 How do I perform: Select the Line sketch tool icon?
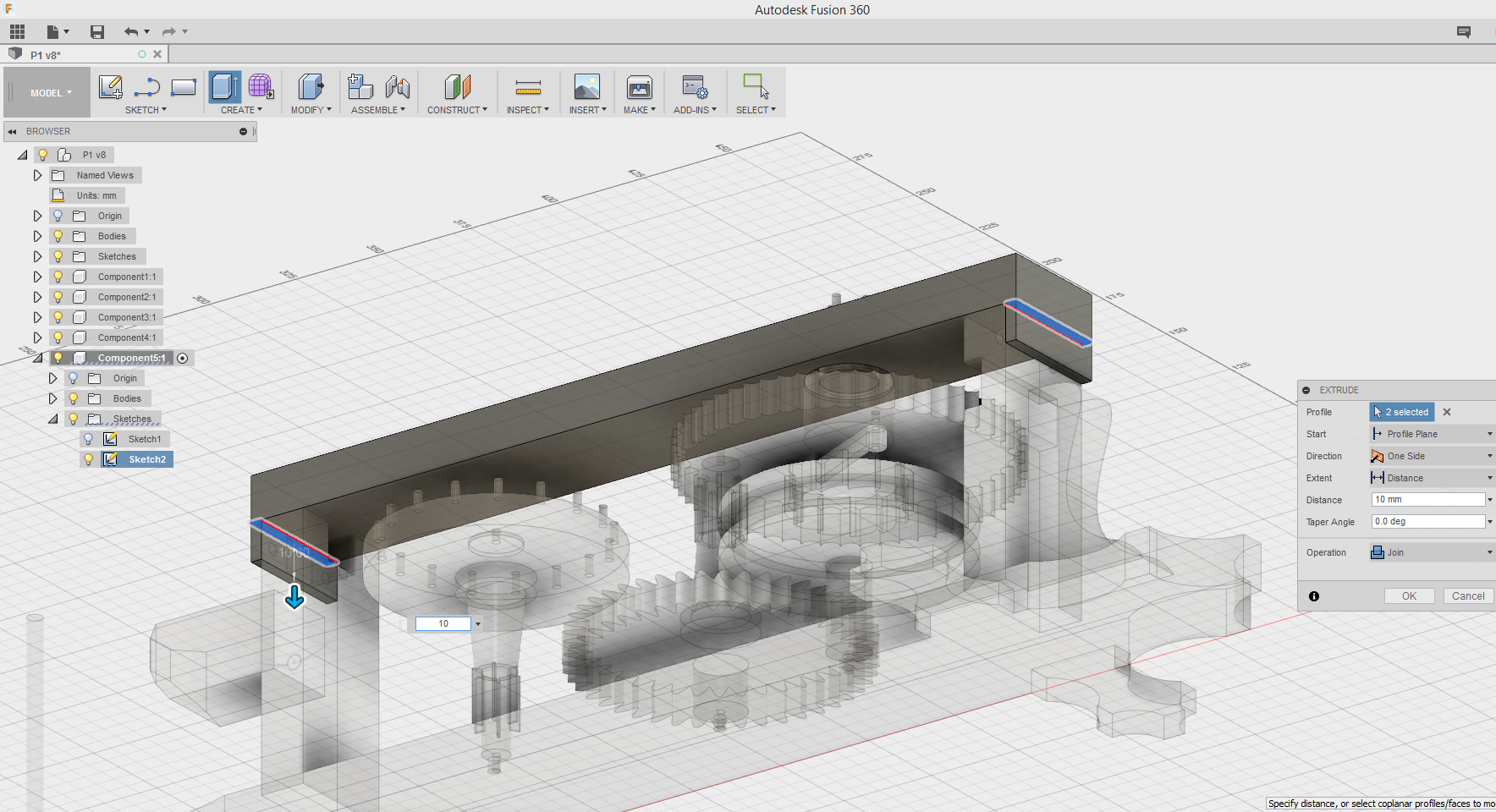point(147,86)
